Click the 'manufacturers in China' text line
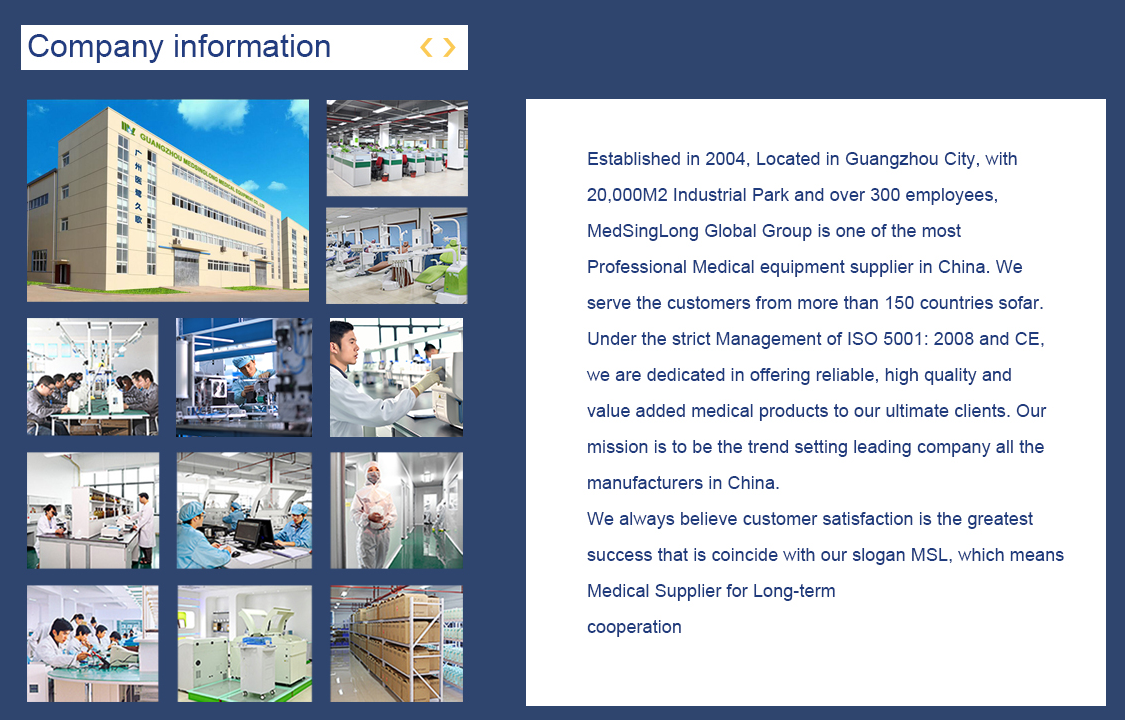The height and width of the screenshot is (720, 1125). 683,483
